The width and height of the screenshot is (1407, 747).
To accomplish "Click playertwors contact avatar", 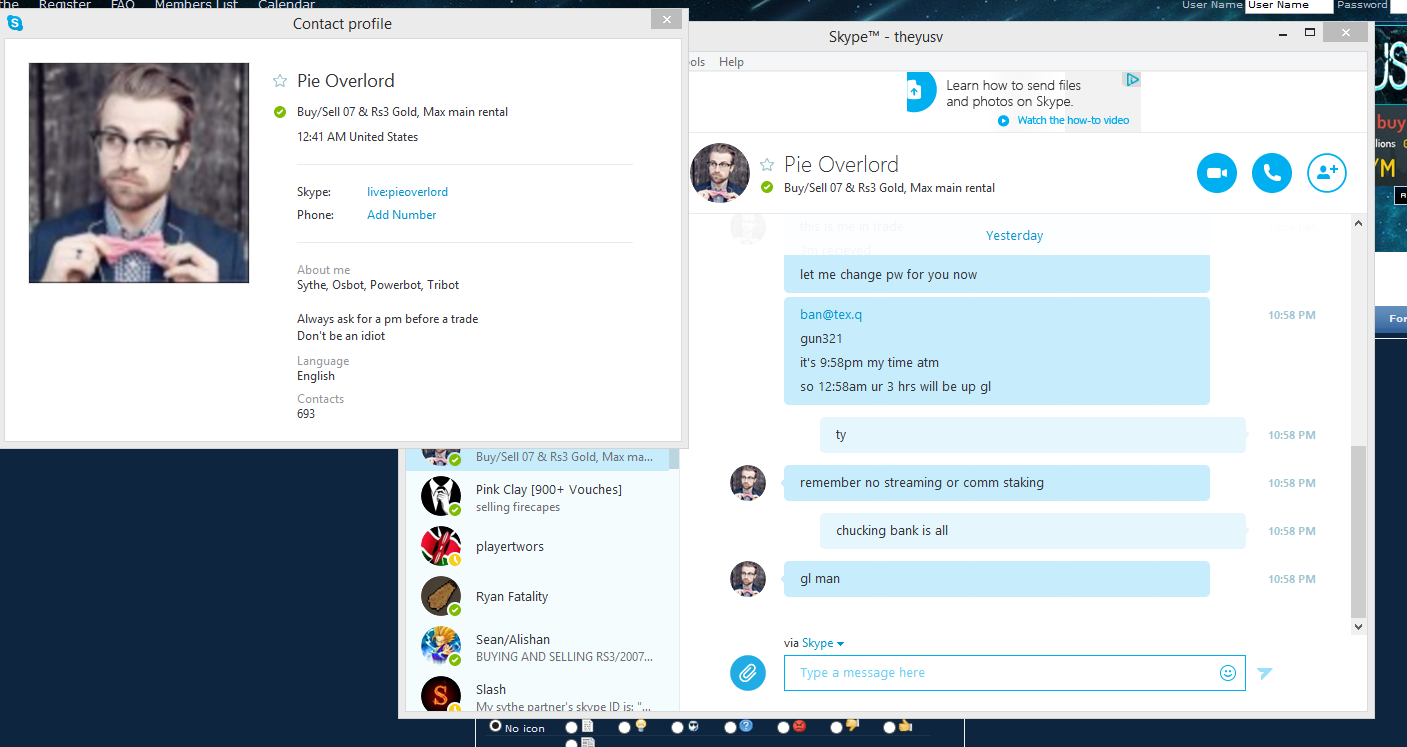I will [441, 546].
